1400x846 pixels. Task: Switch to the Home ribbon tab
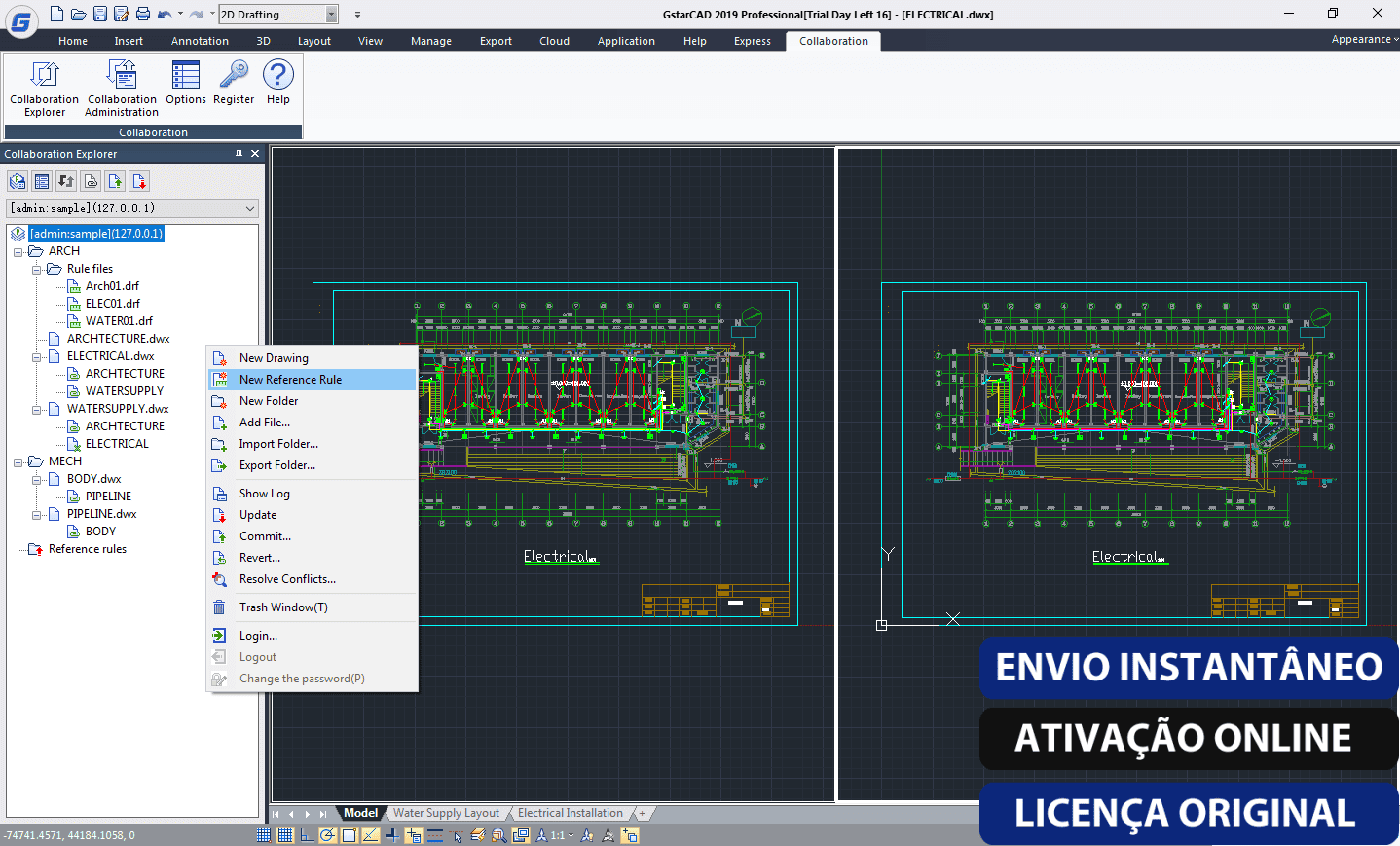pos(73,41)
